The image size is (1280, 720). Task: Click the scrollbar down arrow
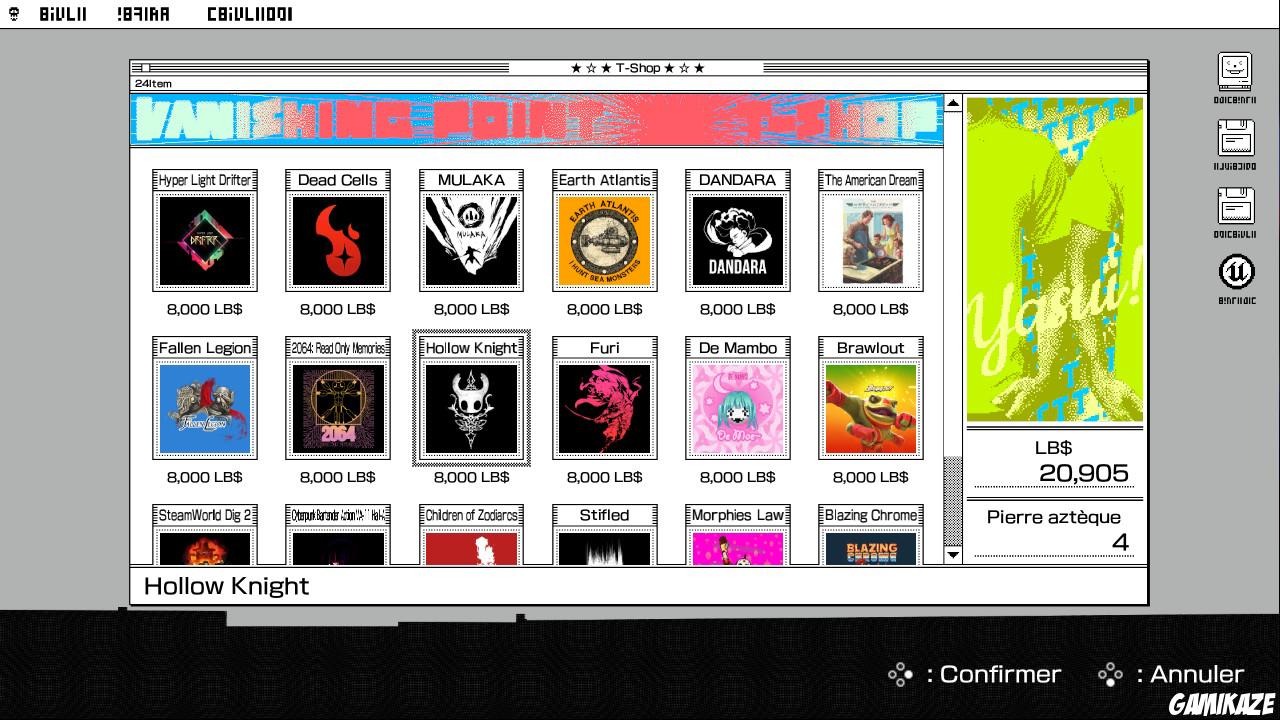pyautogui.click(x=953, y=554)
